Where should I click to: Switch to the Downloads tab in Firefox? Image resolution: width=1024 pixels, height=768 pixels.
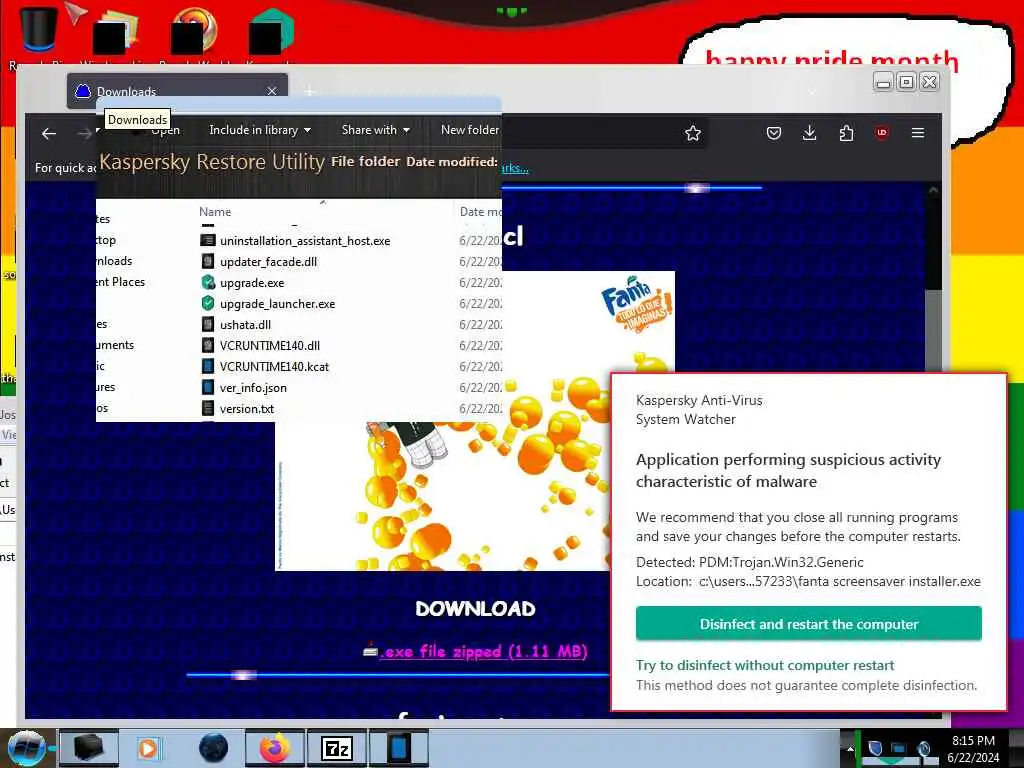[x=176, y=91]
